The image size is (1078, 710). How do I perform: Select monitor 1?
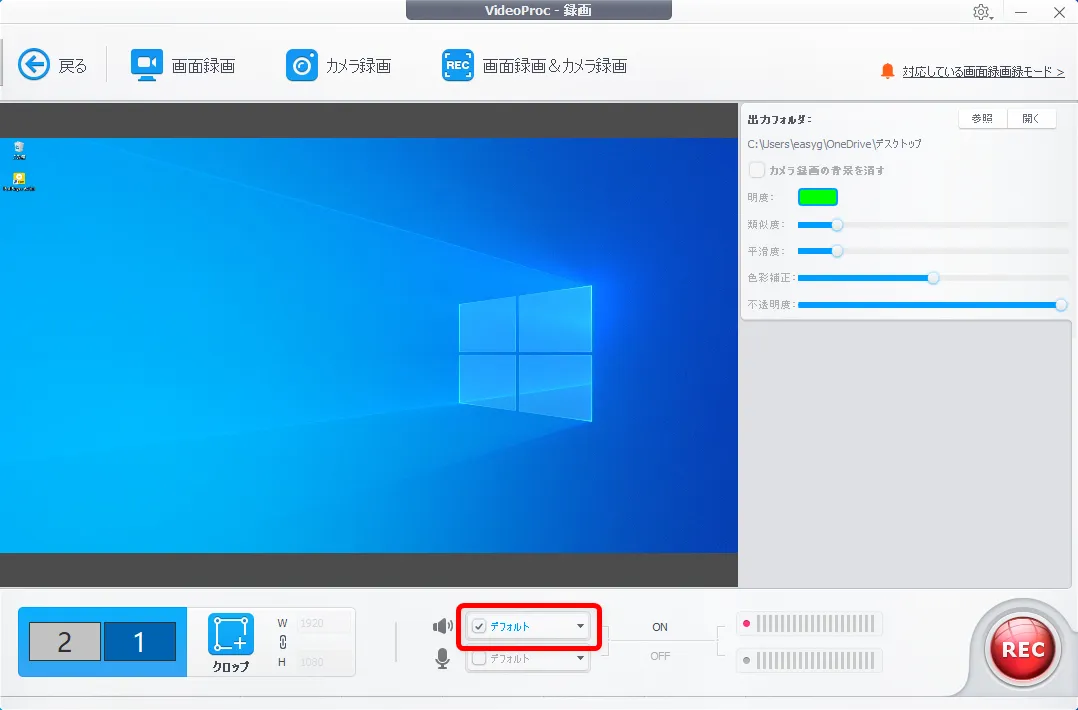pos(140,641)
